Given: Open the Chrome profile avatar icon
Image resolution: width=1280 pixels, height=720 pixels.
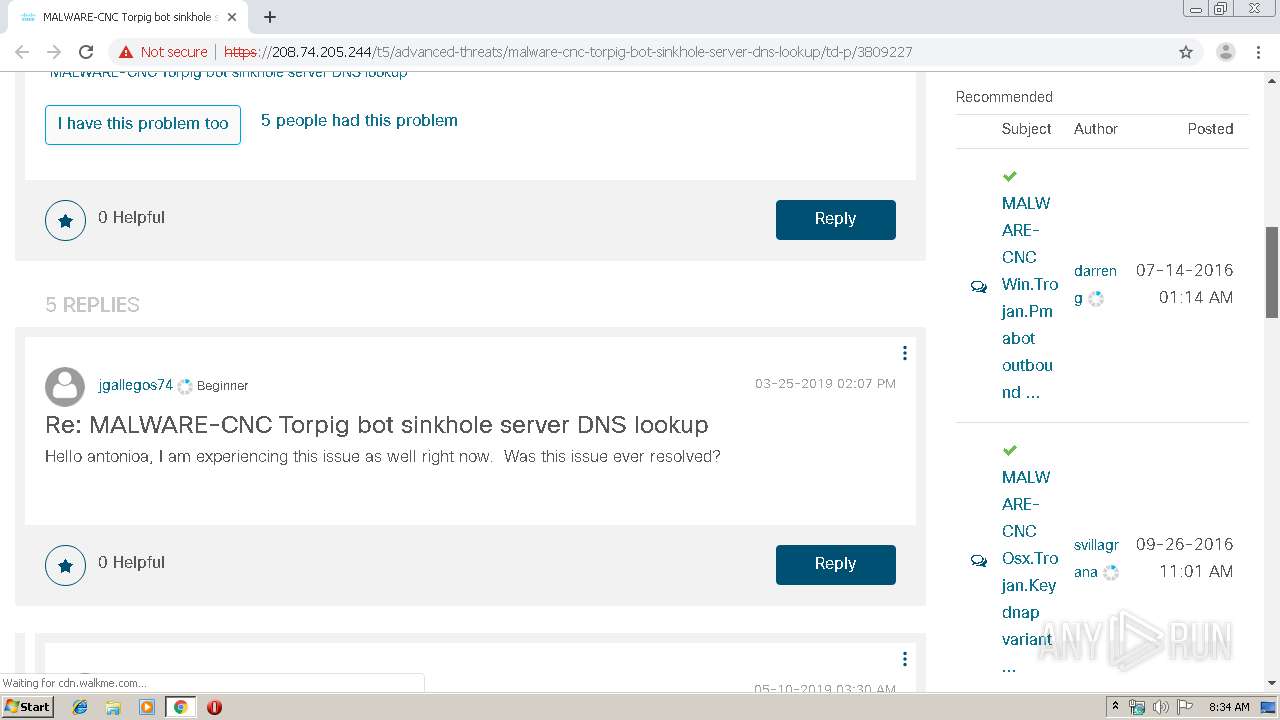Looking at the screenshot, I should pyautogui.click(x=1226, y=52).
